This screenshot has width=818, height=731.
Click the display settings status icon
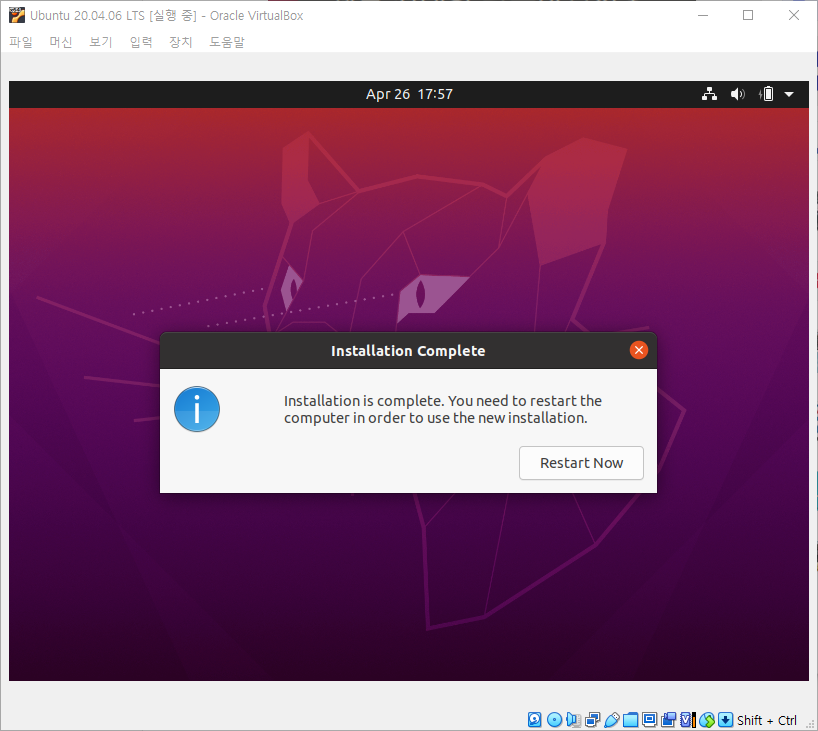click(649, 720)
